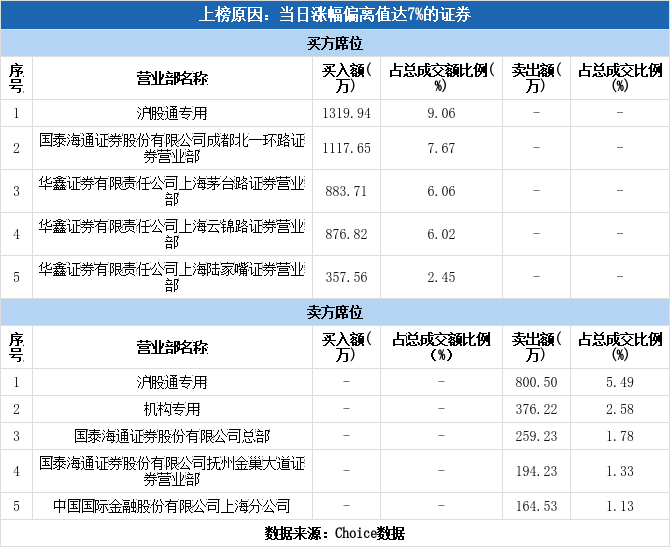670x547 pixels.
Task: Click percentage value 6.02
Action: [441, 234]
